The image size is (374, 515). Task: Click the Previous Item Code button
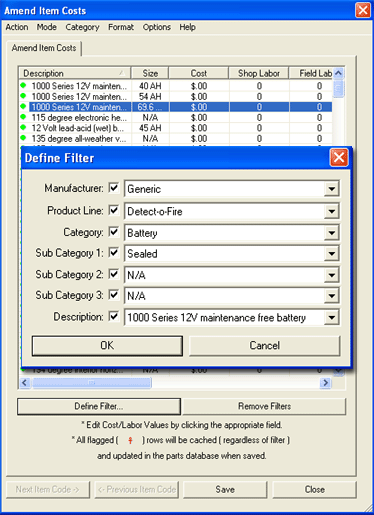[x=137, y=489]
